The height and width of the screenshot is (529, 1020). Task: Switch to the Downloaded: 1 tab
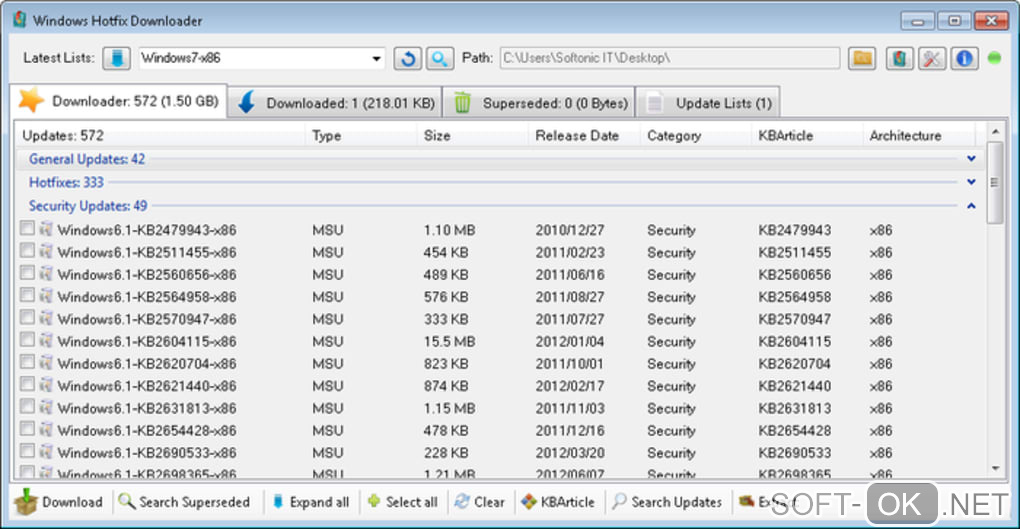335,103
